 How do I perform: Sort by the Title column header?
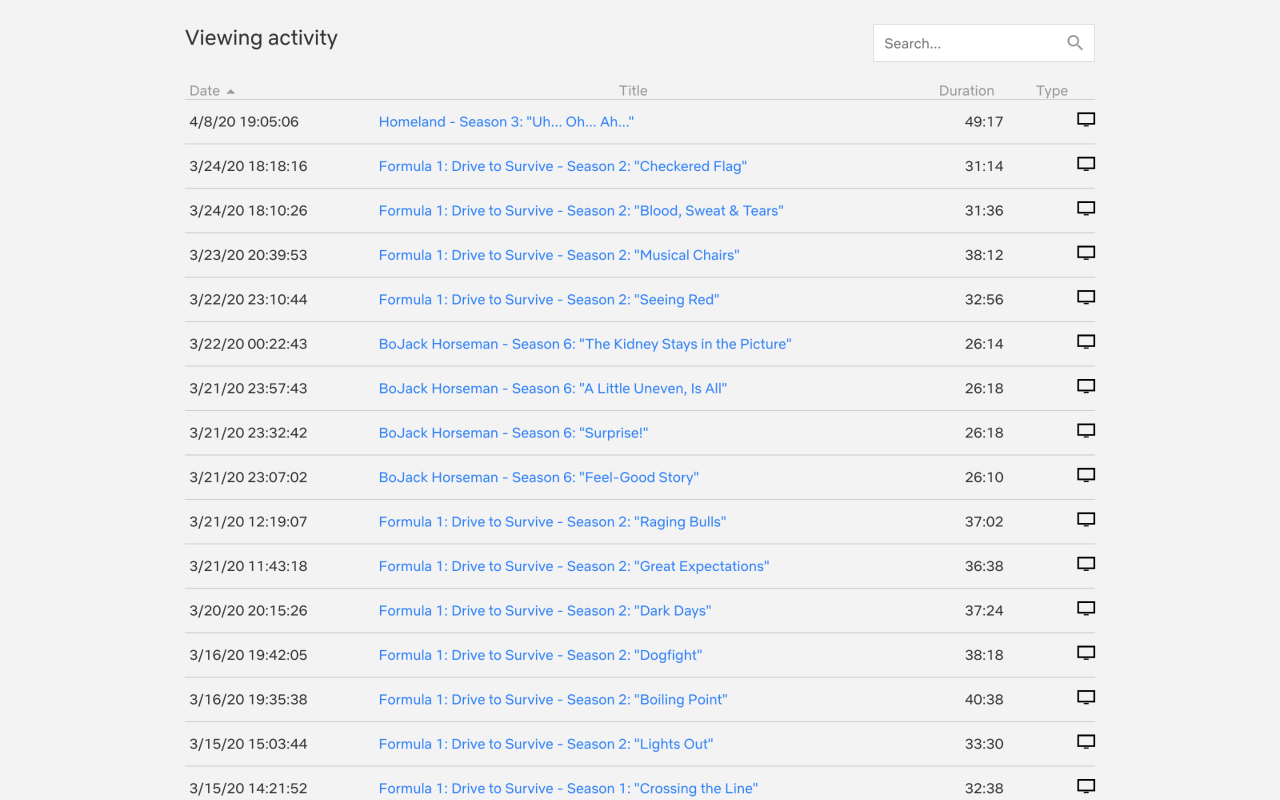633,91
